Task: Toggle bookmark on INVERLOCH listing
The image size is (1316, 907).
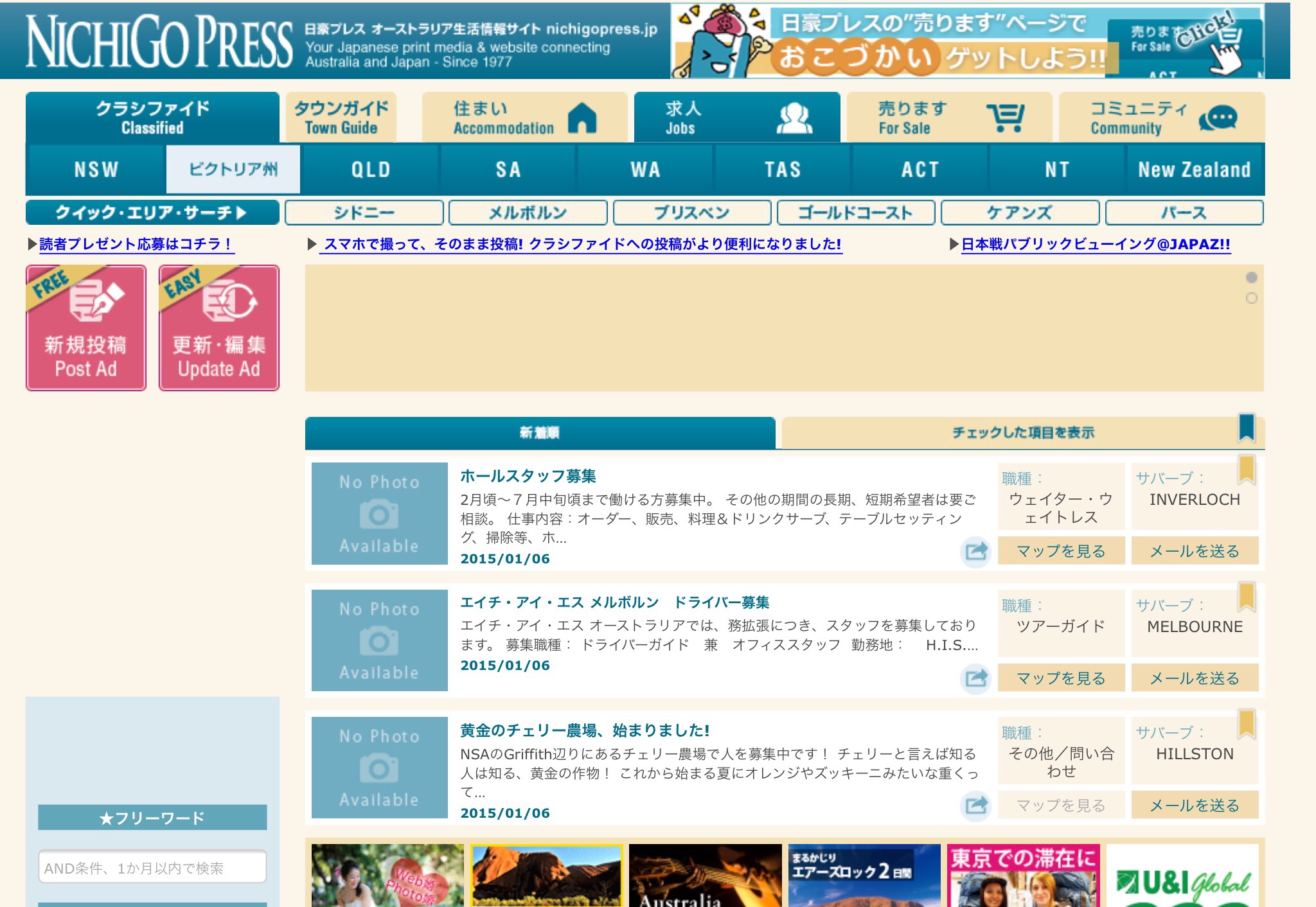Action: (x=1246, y=470)
